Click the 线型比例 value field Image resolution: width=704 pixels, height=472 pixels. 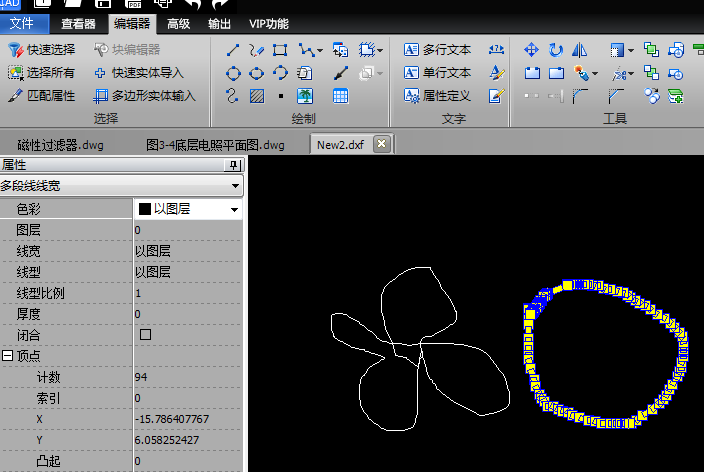(x=188, y=293)
